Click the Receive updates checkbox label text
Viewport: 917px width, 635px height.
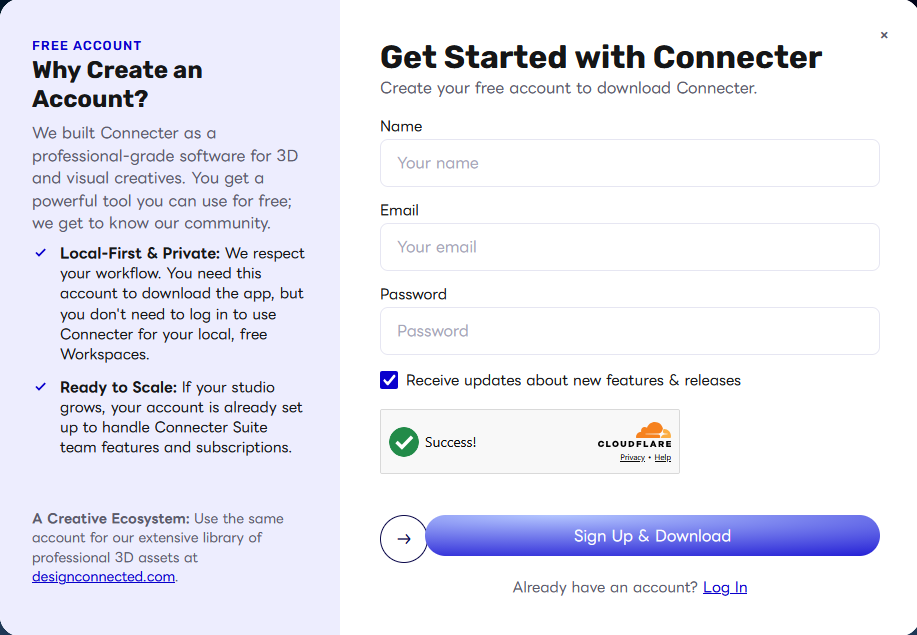[x=573, y=380]
